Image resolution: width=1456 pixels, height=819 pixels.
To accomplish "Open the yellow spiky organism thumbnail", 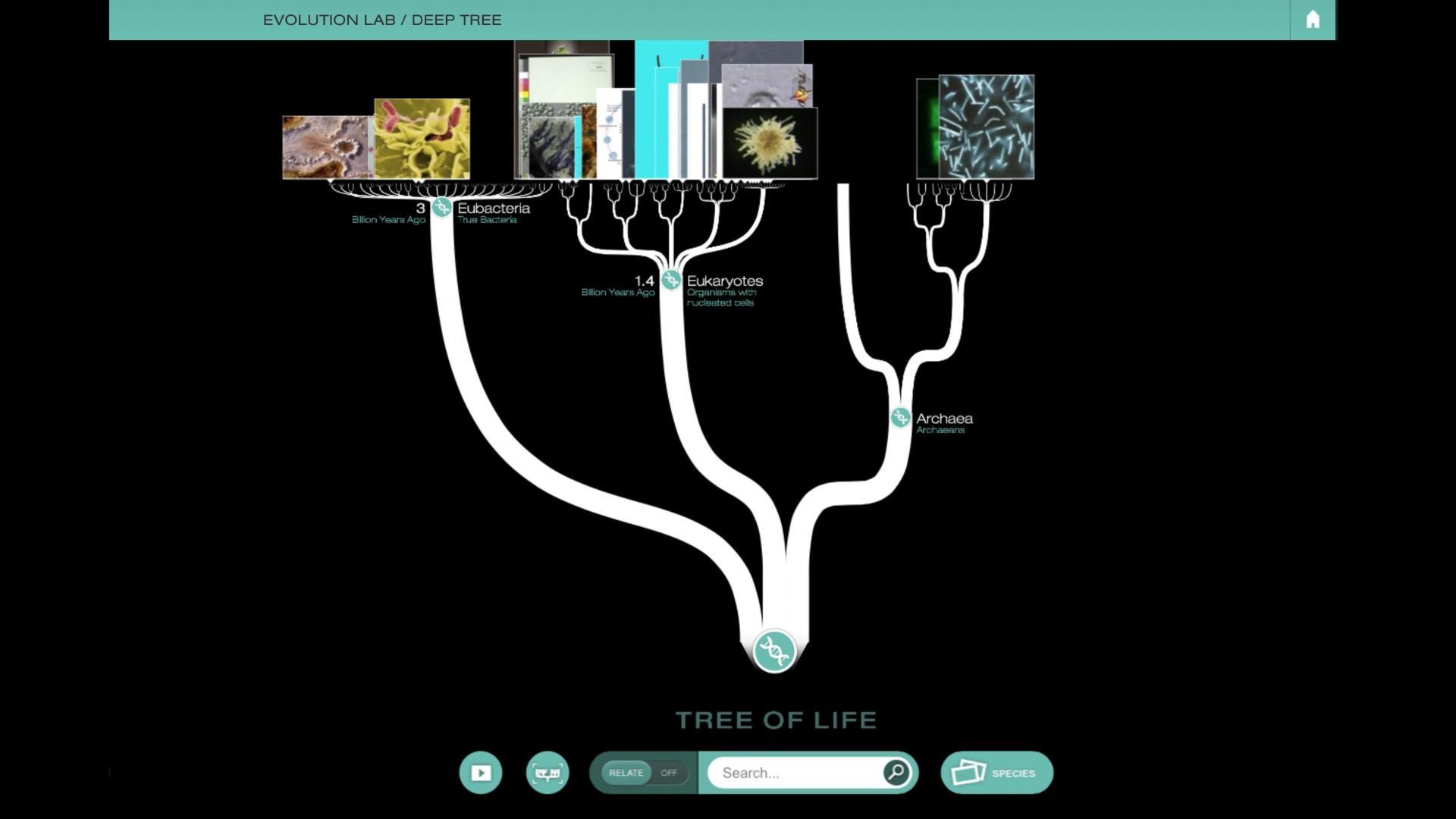I will click(x=770, y=143).
